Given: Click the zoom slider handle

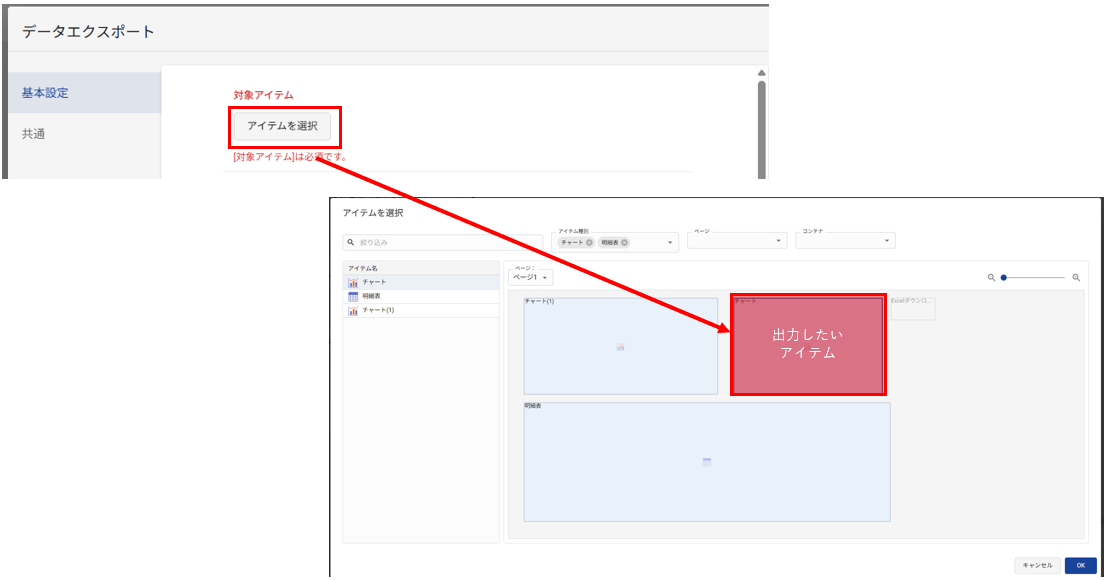Looking at the screenshot, I should (1003, 278).
